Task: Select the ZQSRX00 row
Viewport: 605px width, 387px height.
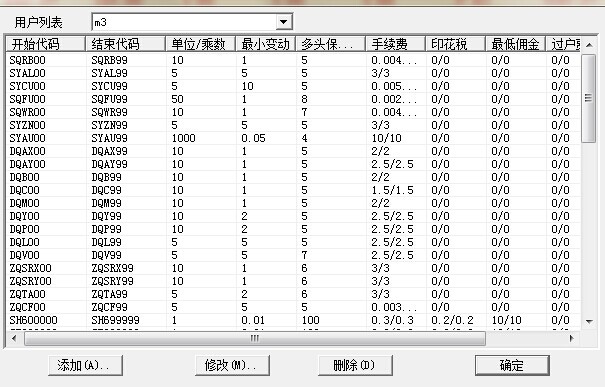Action: pos(293,268)
